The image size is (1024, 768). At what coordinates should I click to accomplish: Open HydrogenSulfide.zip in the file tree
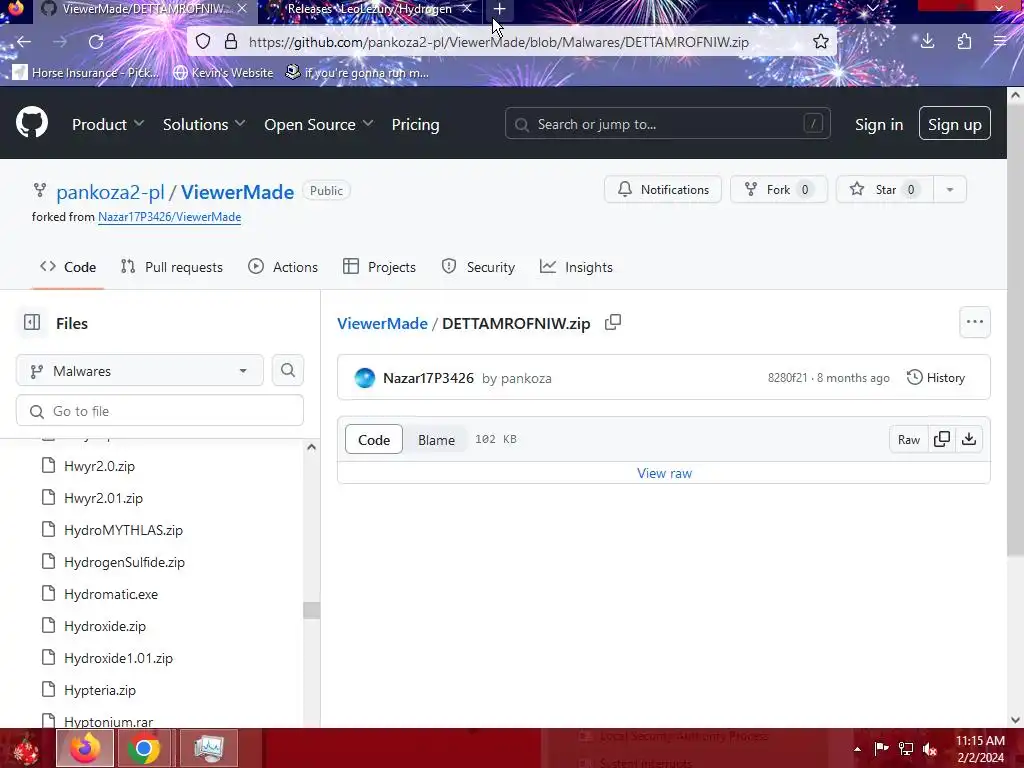[124, 562]
